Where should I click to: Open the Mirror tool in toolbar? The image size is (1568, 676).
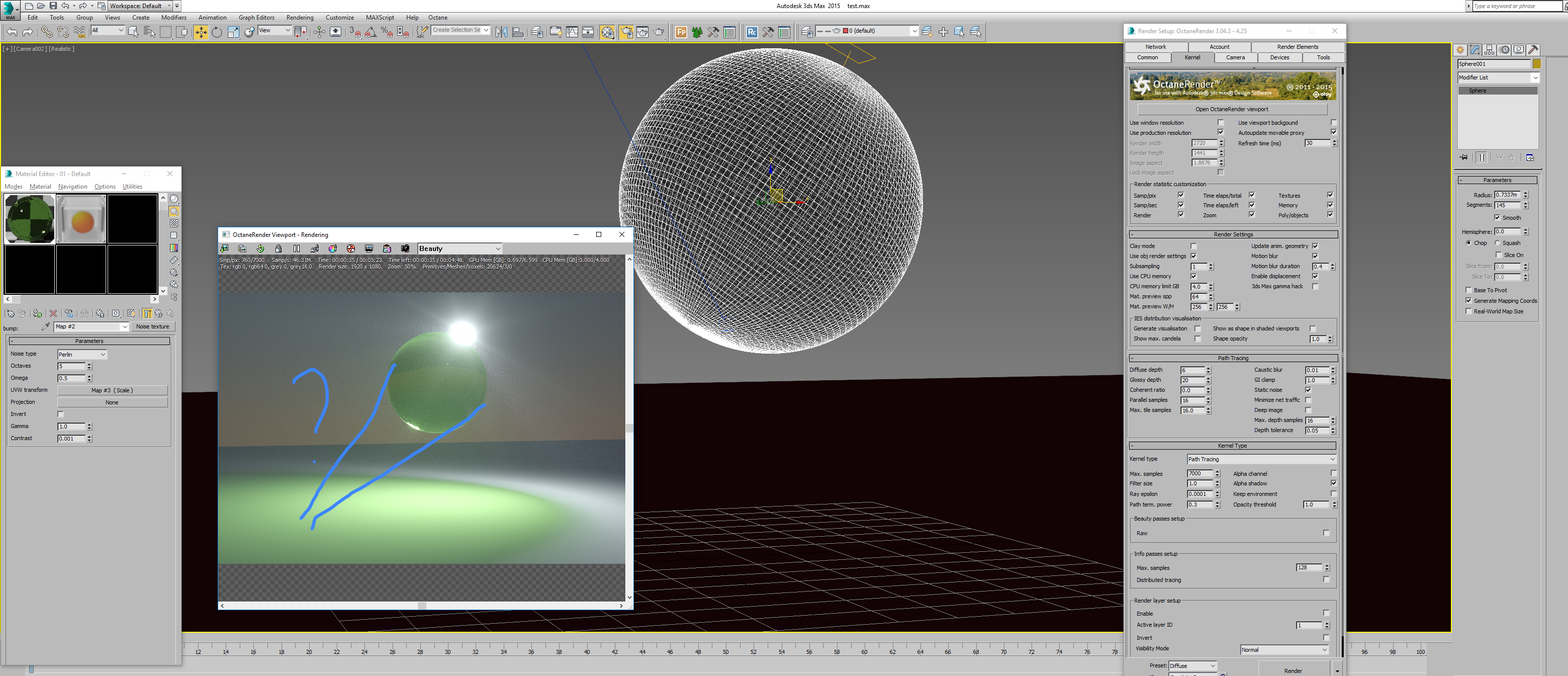[x=501, y=32]
